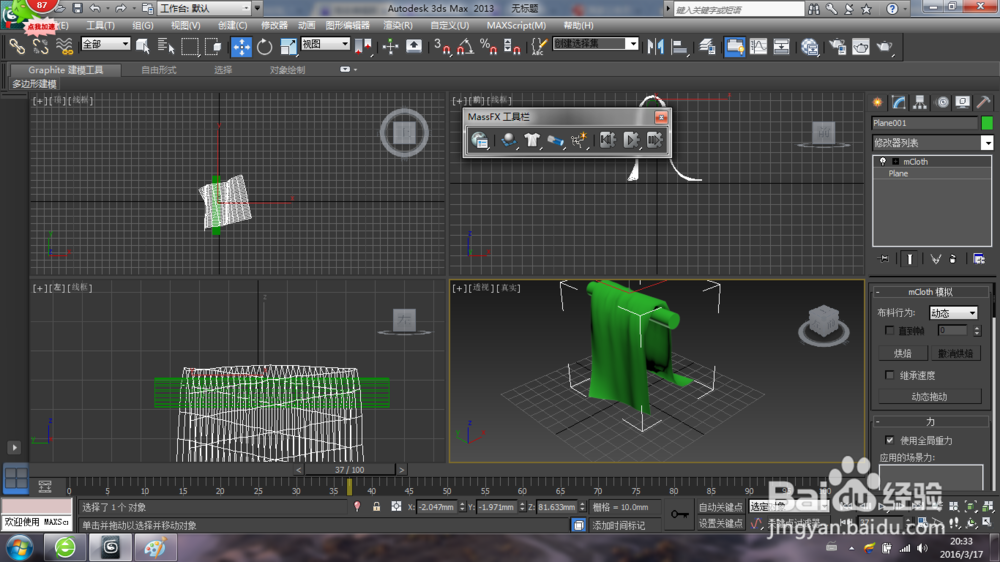Start MassFX simulation playback
Image resolution: width=1000 pixels, height=562 pixels.
tap(631, 140)
